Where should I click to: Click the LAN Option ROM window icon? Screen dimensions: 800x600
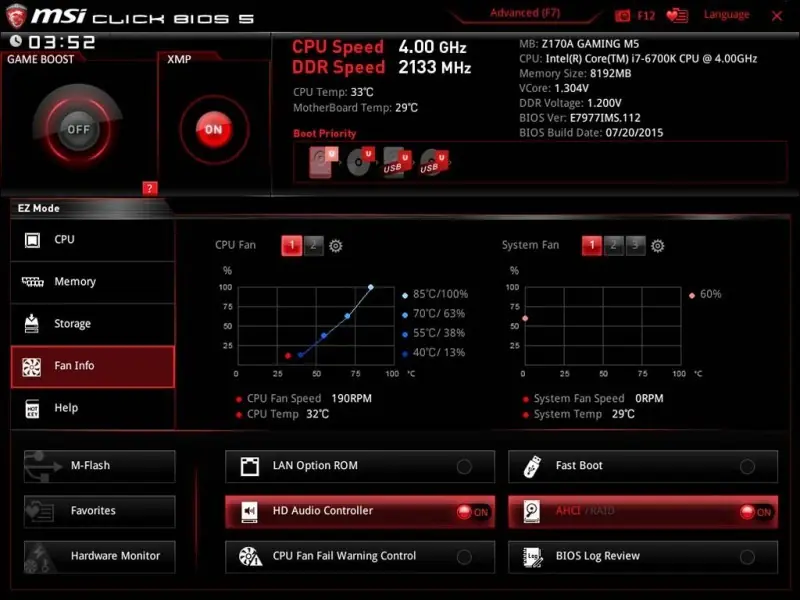[x=249, y=466]
